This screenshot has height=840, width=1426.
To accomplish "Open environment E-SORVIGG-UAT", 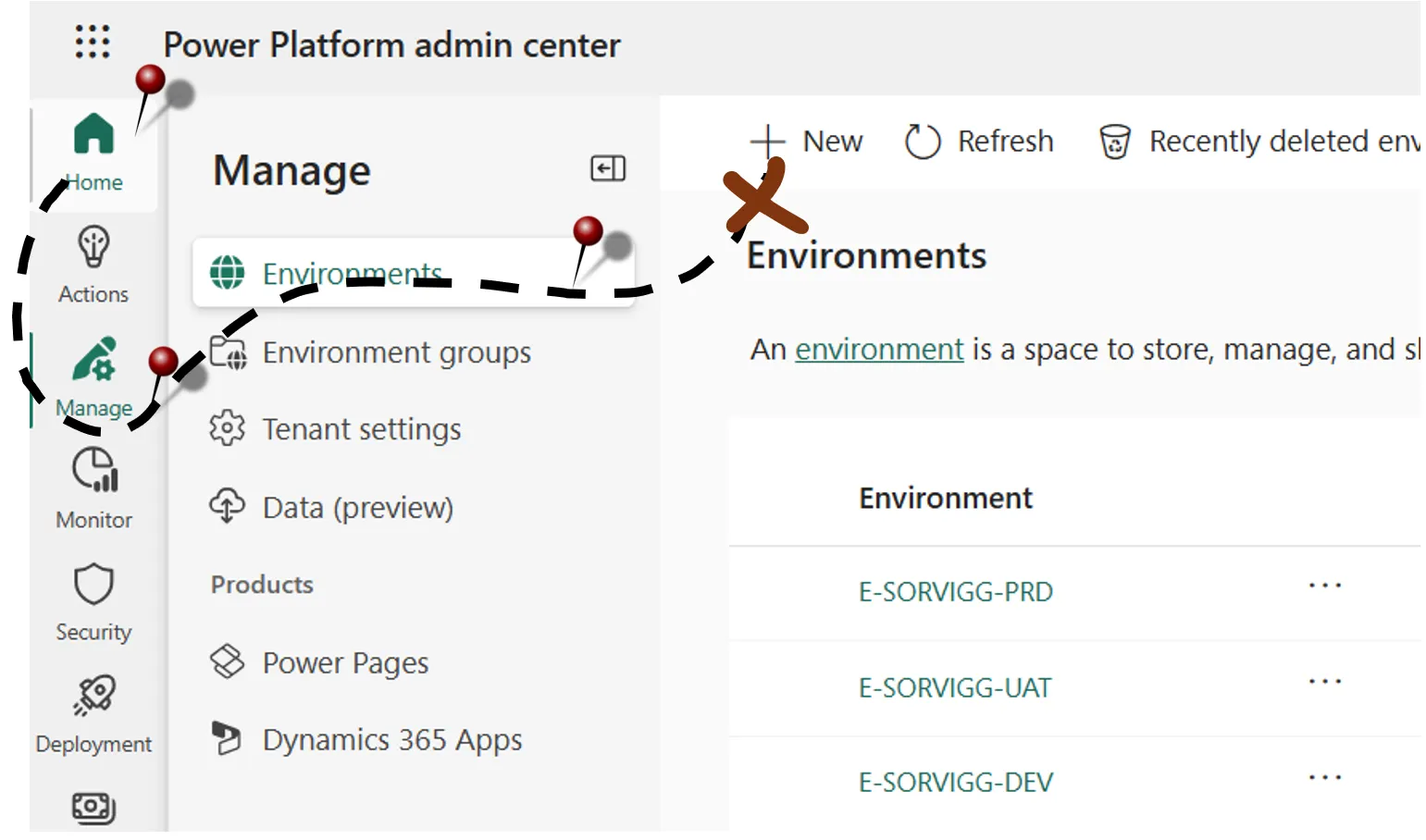I will click(955, 688).
